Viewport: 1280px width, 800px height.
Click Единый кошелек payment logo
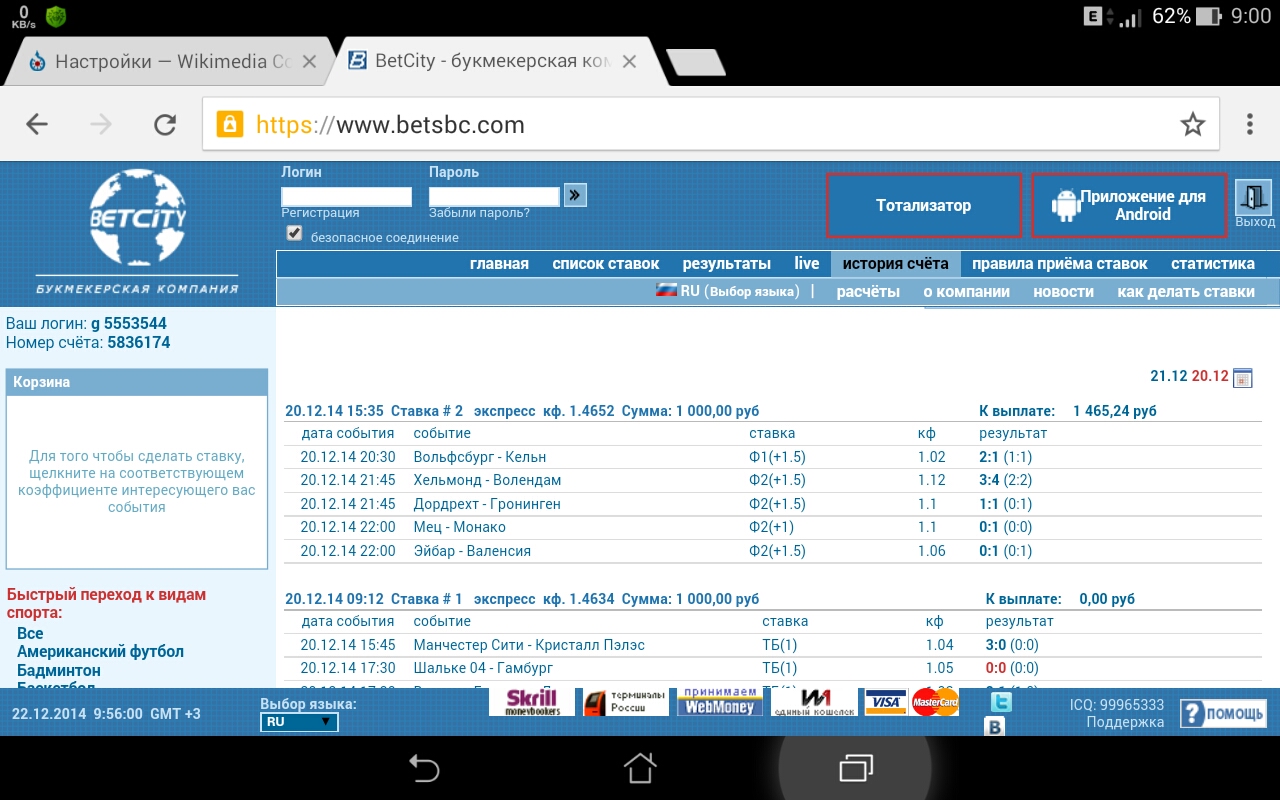(x=814, y=702)
